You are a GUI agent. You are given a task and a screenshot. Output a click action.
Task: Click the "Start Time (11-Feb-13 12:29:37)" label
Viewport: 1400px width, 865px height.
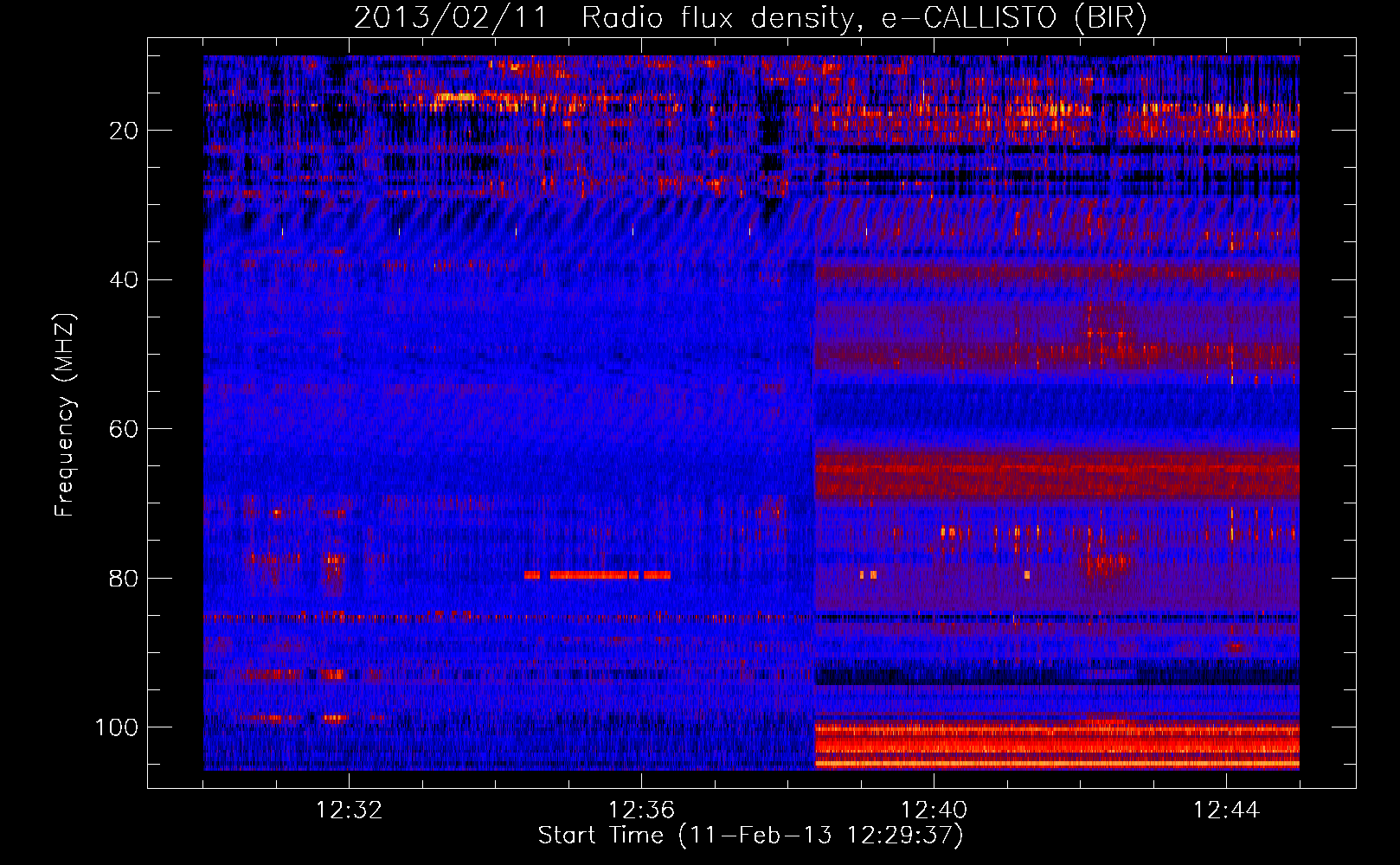point(750,836)
